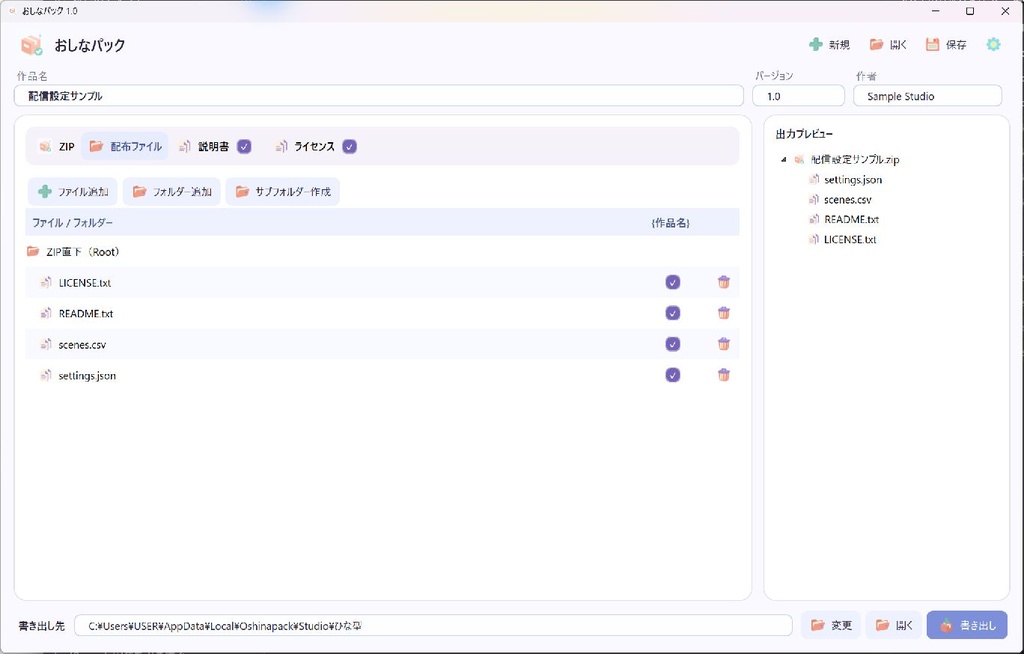Click the settings.json file icon in the preview
The height and width of the screenshot is (654, 1024).
(x=814, y=180)
